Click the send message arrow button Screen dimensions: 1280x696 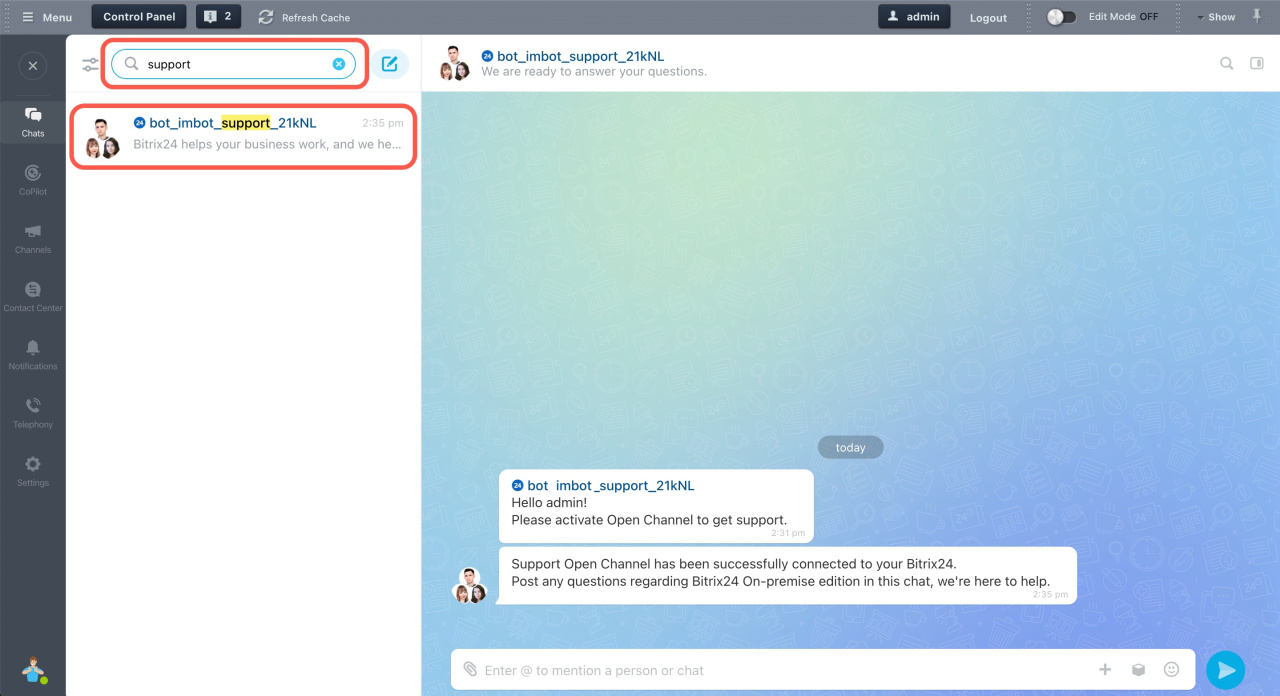pos(1225,670)
